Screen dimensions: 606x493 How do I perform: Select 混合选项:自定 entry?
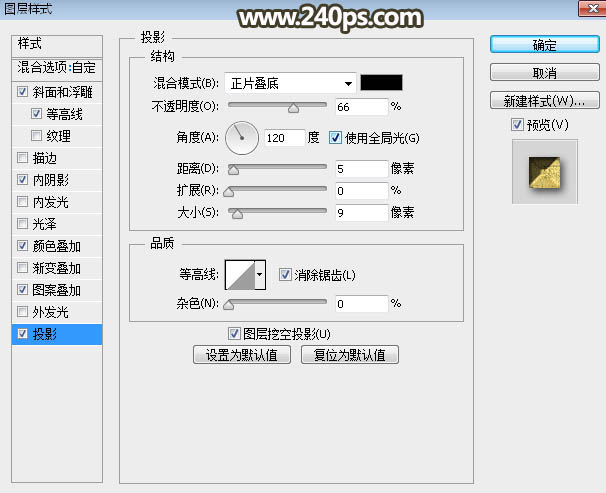57,68
